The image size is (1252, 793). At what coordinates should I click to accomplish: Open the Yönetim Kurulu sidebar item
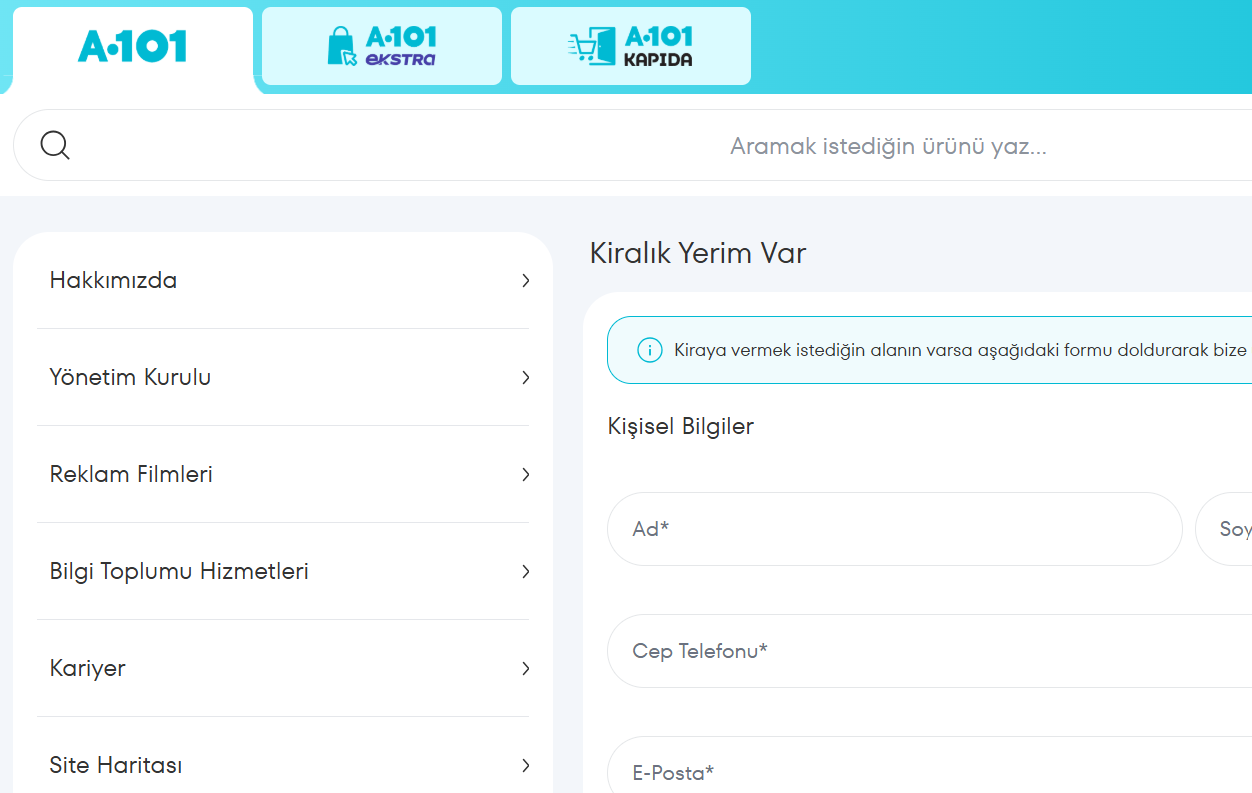coord(283,377)
